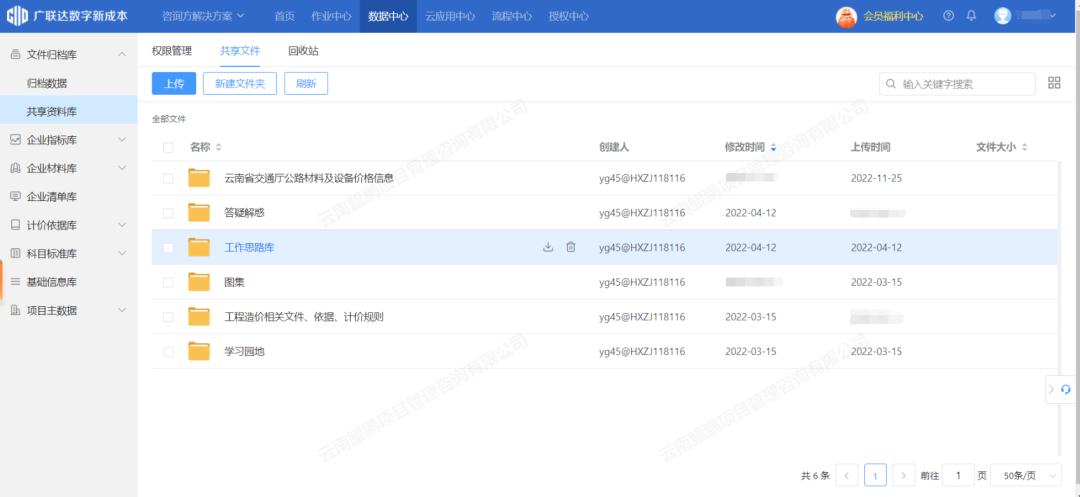Expand the 科目标准库 section

pyautogui.click(x=122, y=253)
